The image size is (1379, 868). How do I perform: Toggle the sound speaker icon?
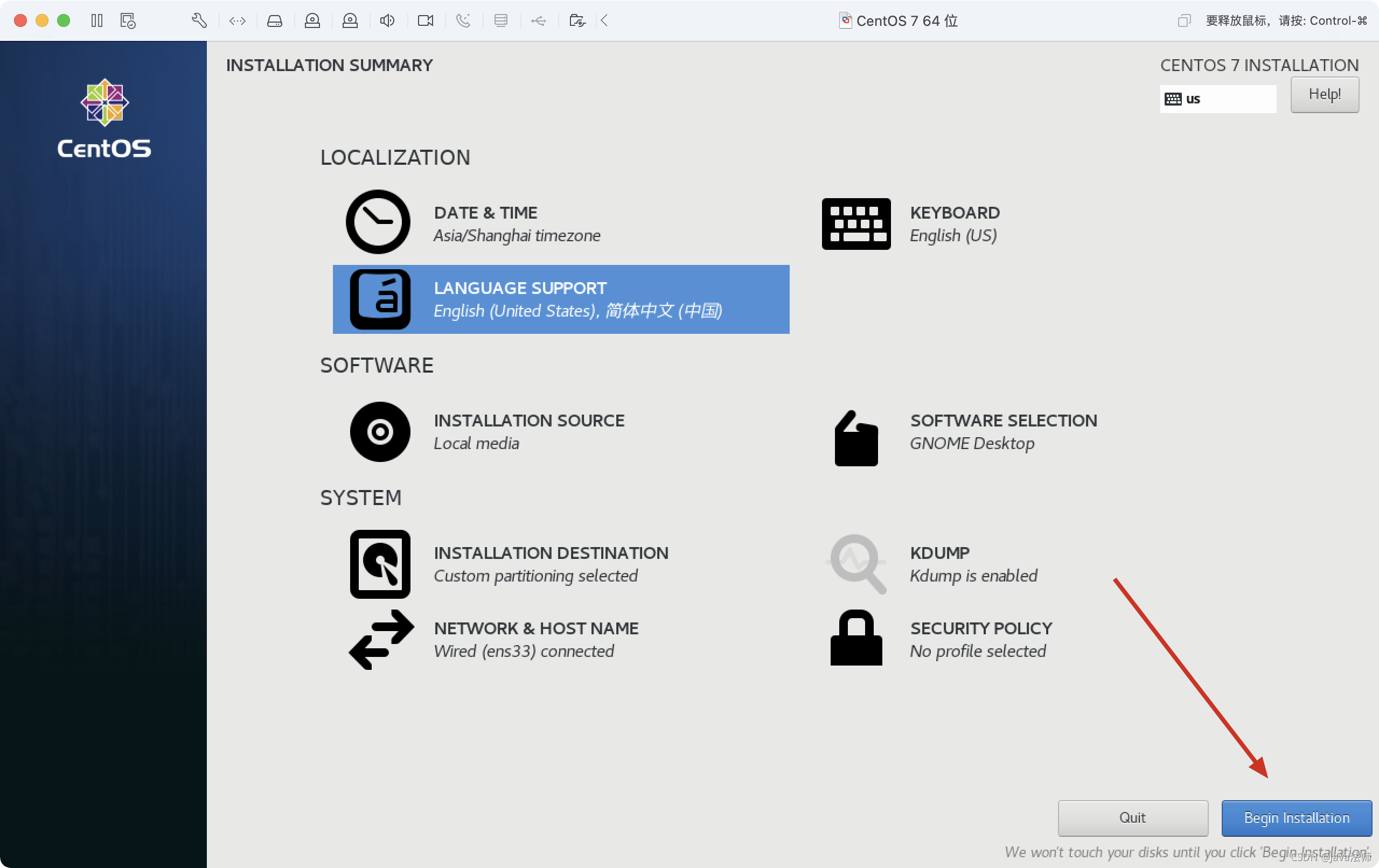click(387, 20)
